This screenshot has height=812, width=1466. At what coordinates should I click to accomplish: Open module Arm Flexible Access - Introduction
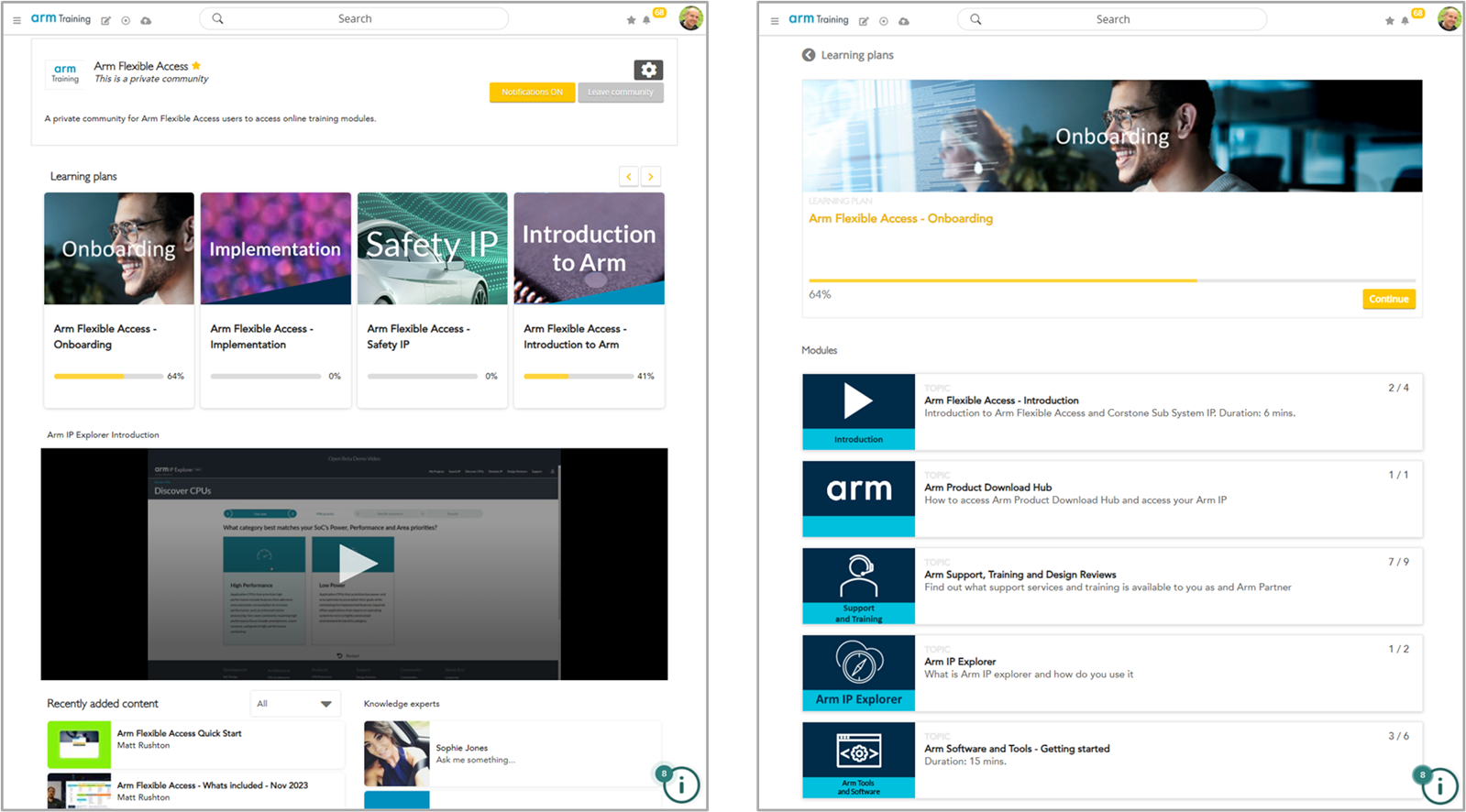1001,401
